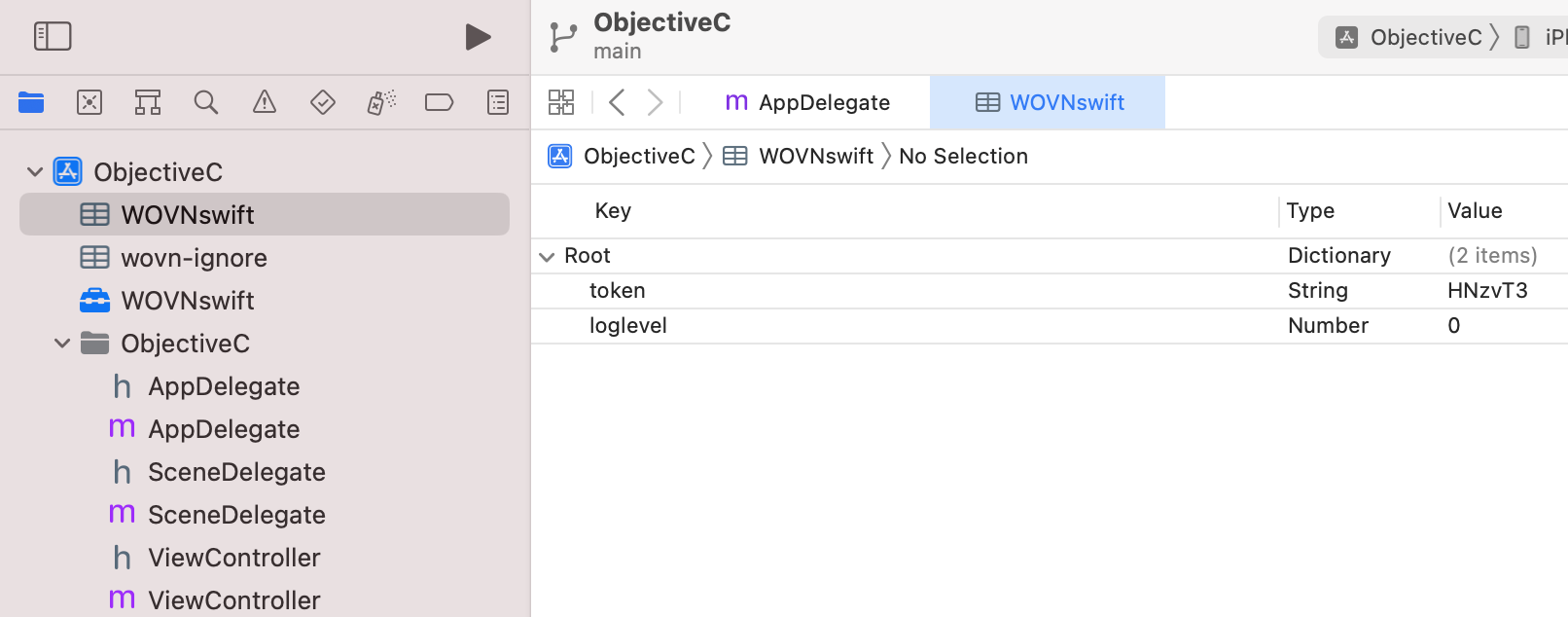Image resolution: width=1568 pixels, height=617 pixels.
Task: Click the (2 items) value of Root
Action: click(1492, 256)
